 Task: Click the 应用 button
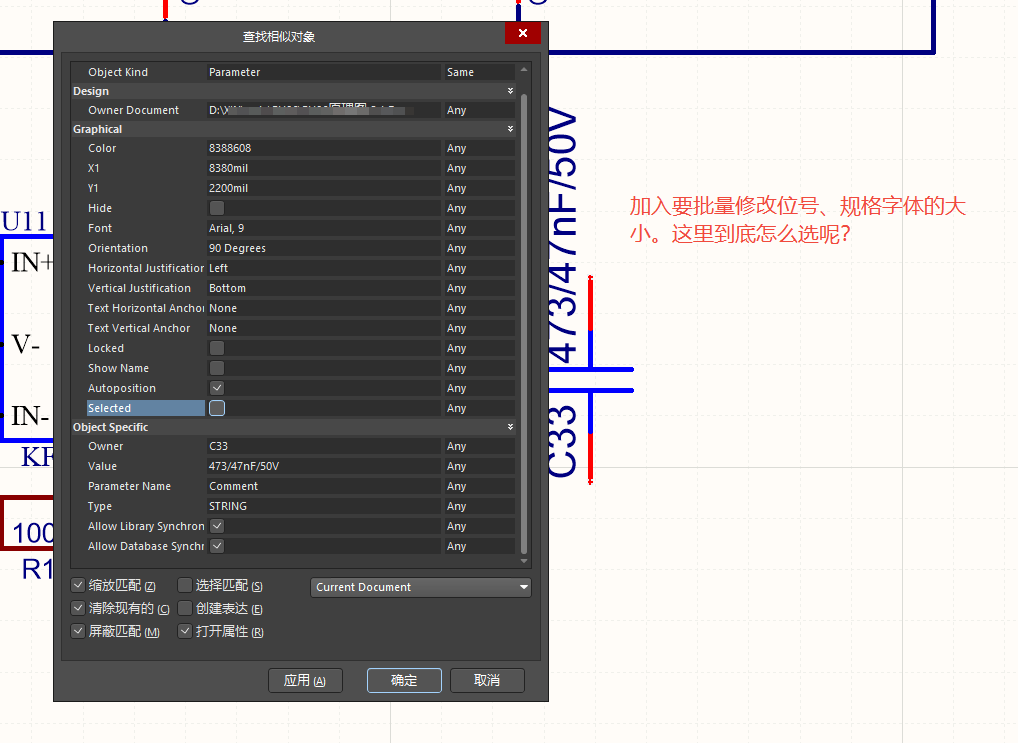click(305, 681)
